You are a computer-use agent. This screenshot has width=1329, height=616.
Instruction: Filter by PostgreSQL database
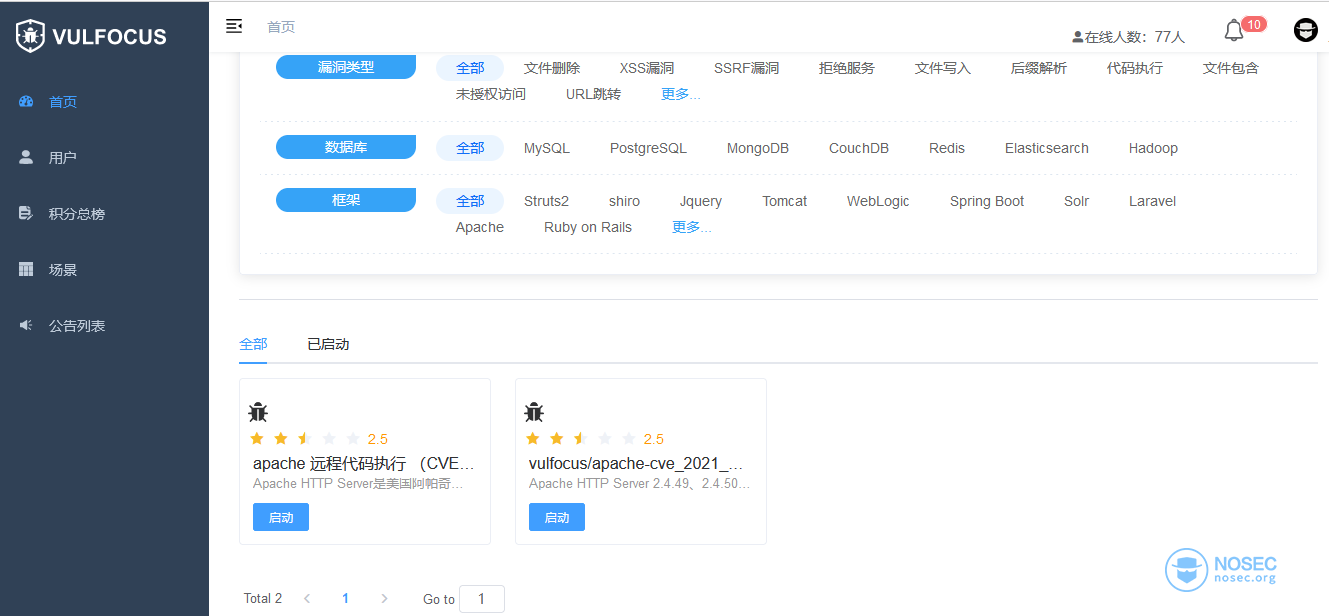click(x=648, y=148)
